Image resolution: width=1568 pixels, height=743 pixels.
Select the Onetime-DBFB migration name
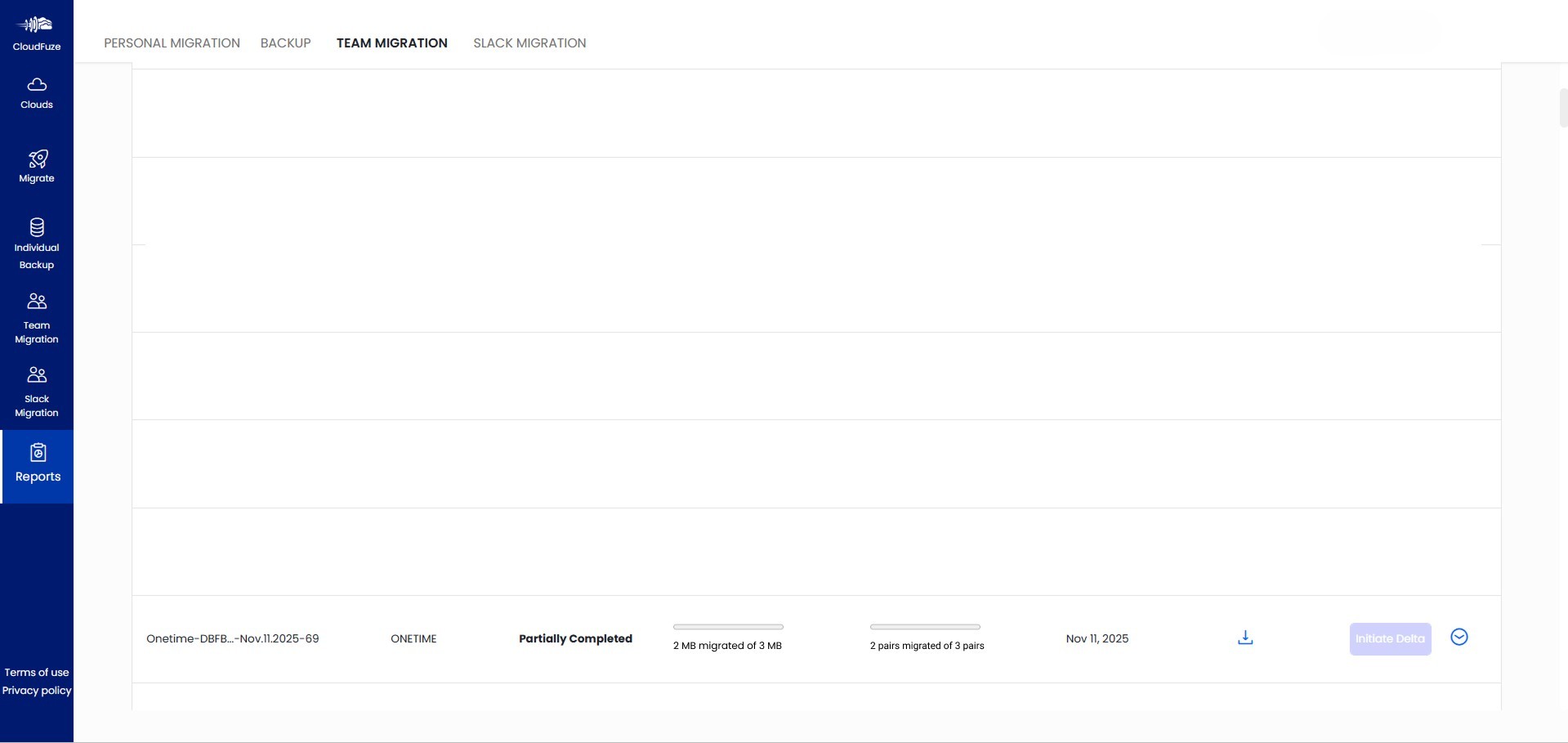(x=233, y=638)
